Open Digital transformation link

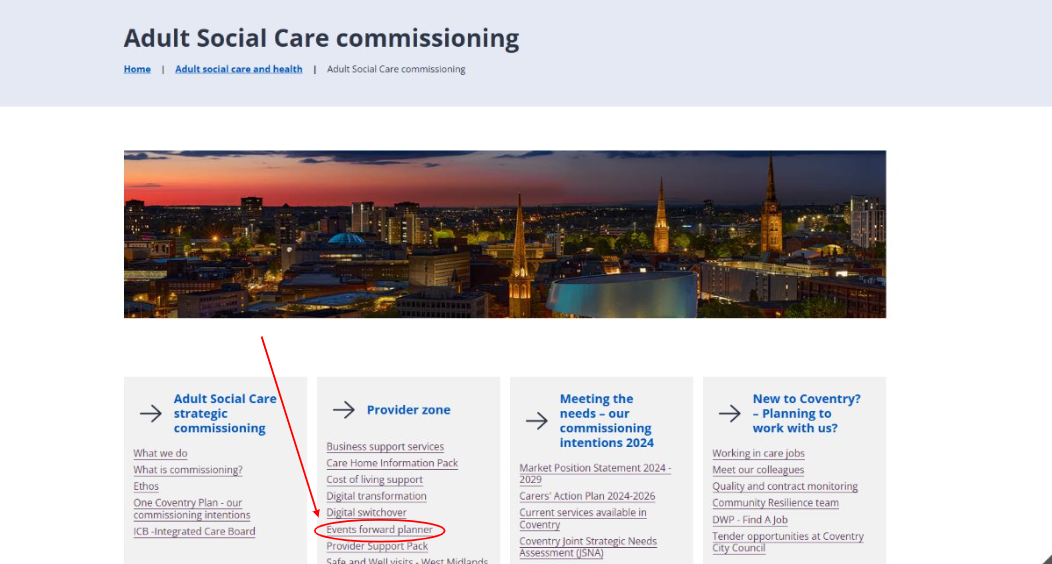click(x=376, y=496)
